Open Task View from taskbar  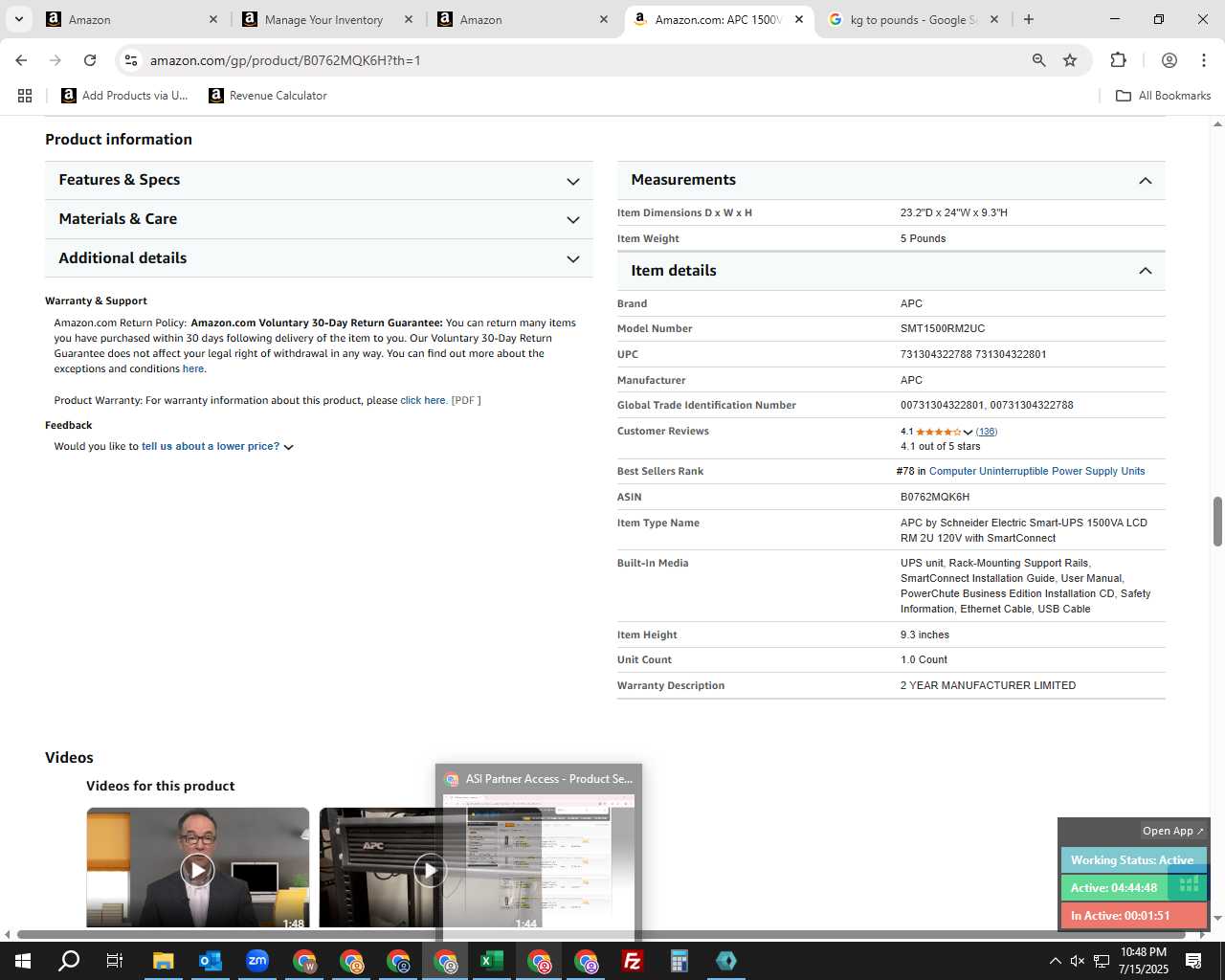(x=115, y=961)
